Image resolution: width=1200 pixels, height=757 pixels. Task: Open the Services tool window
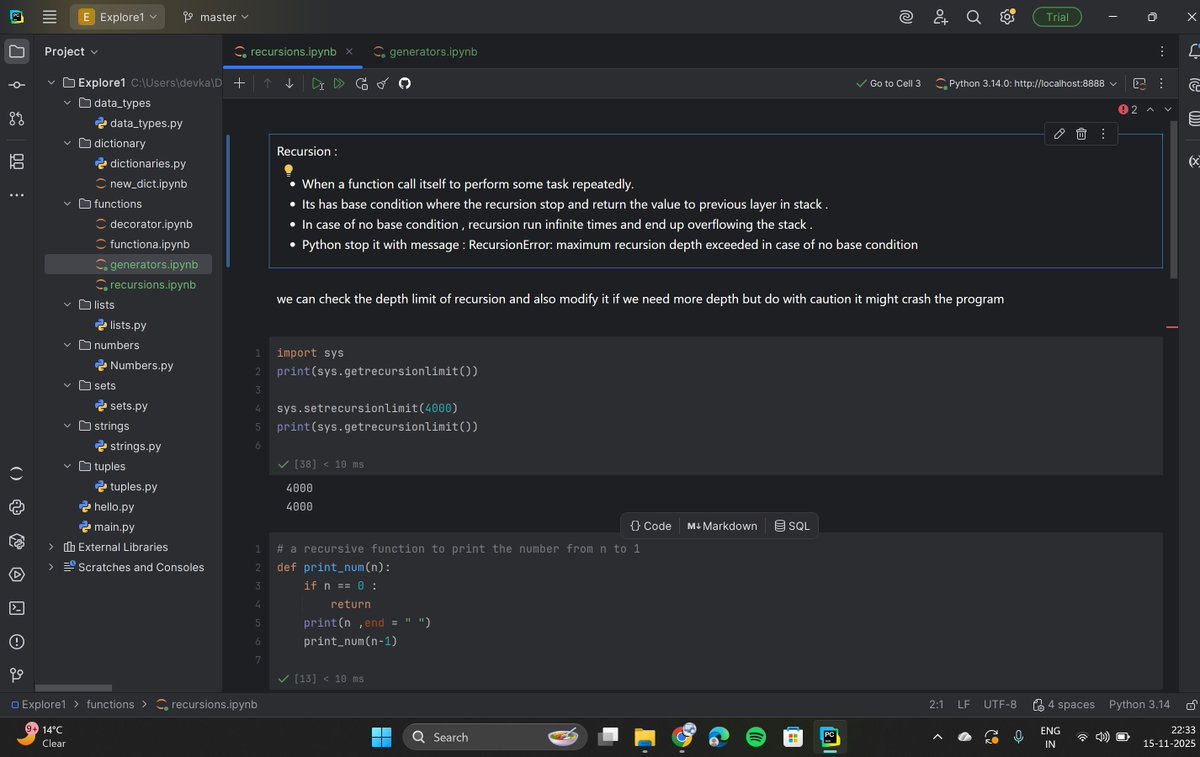tap(17, 575)
